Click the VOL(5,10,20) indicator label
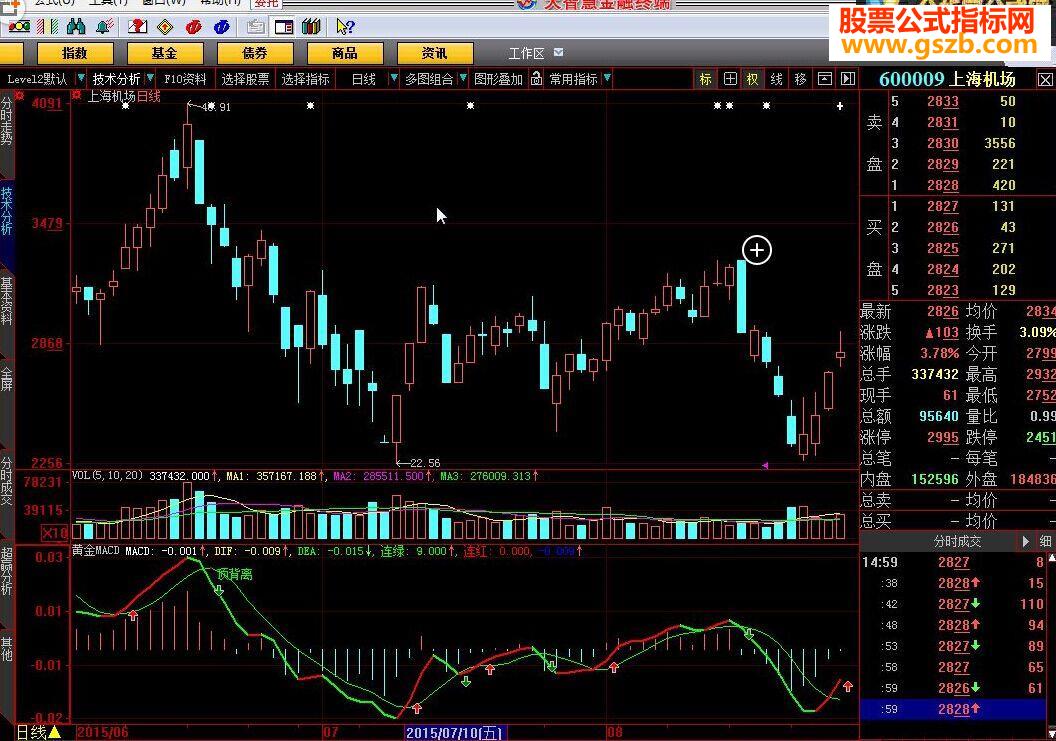Image resolution: width=1056 pixels, height=741 pixels. (108, 476)
